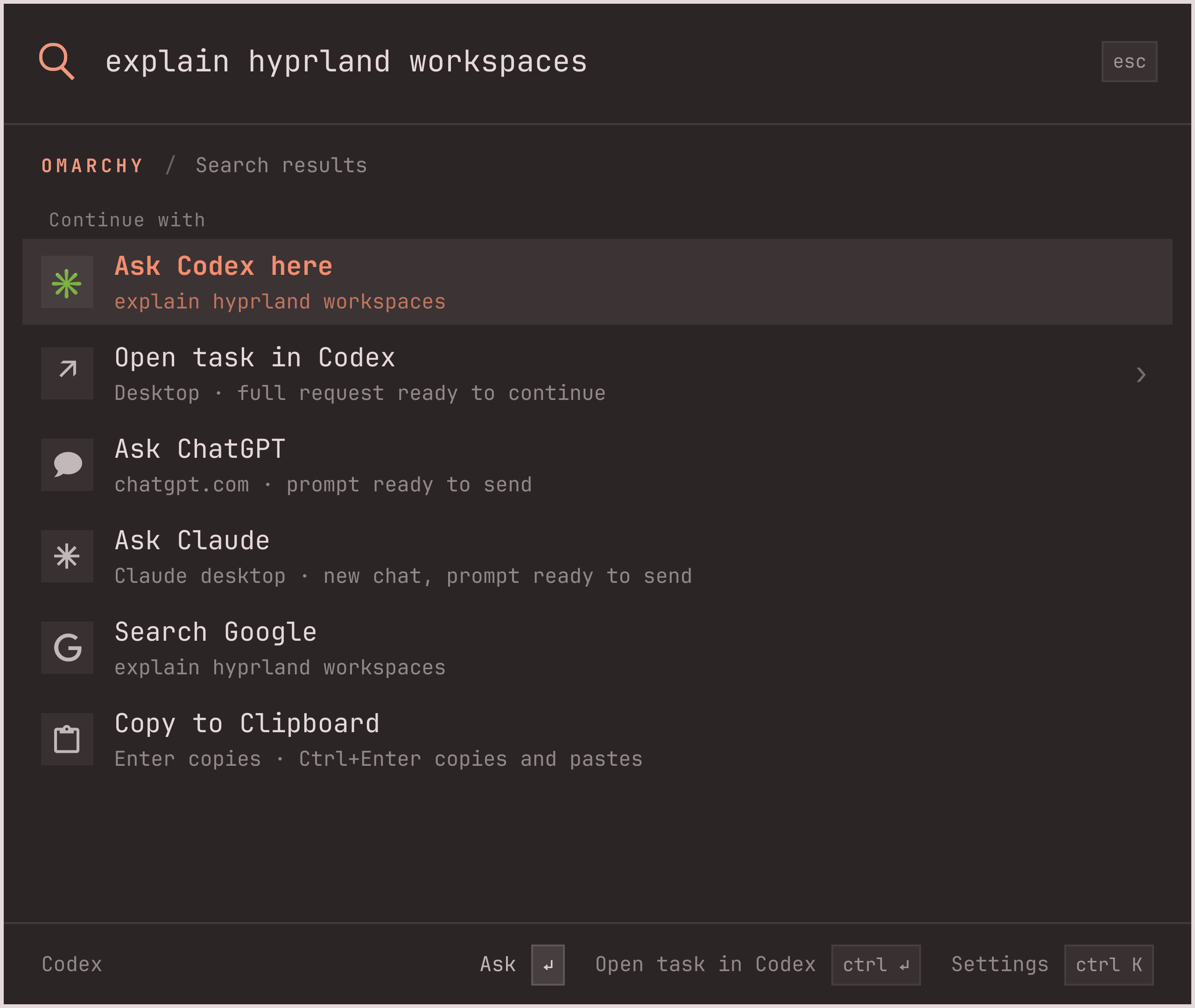The height and width of the screenshot is (1008, 1195).
Task: Click the clipboard icon
Action: [67, 739]
